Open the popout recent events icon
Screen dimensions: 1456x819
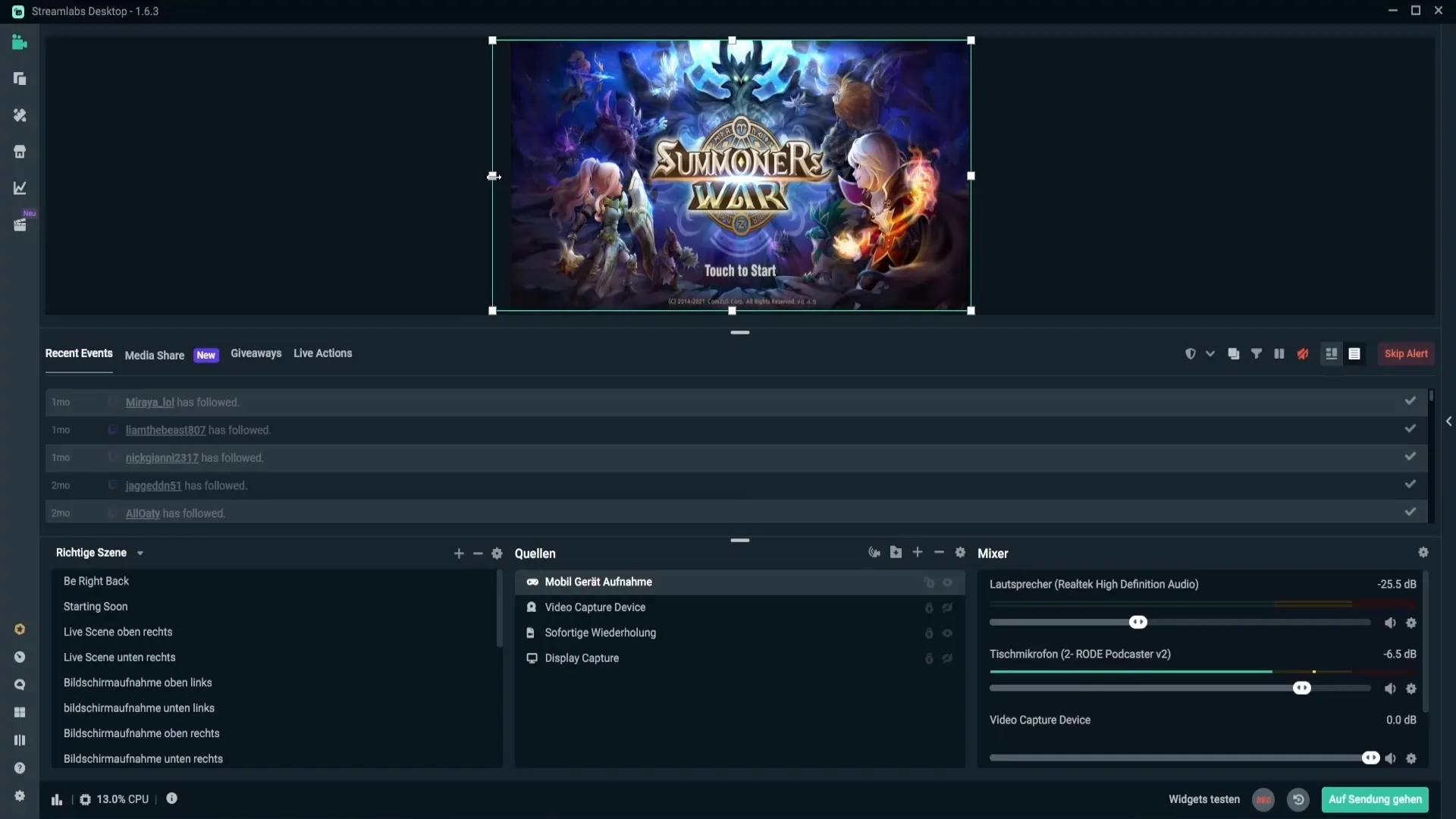click(1234, 354)
